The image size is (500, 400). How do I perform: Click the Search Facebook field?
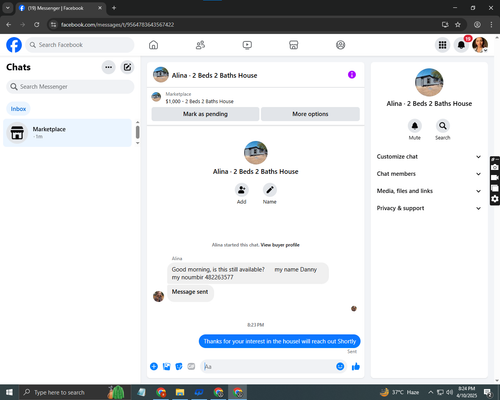point(80,45)
